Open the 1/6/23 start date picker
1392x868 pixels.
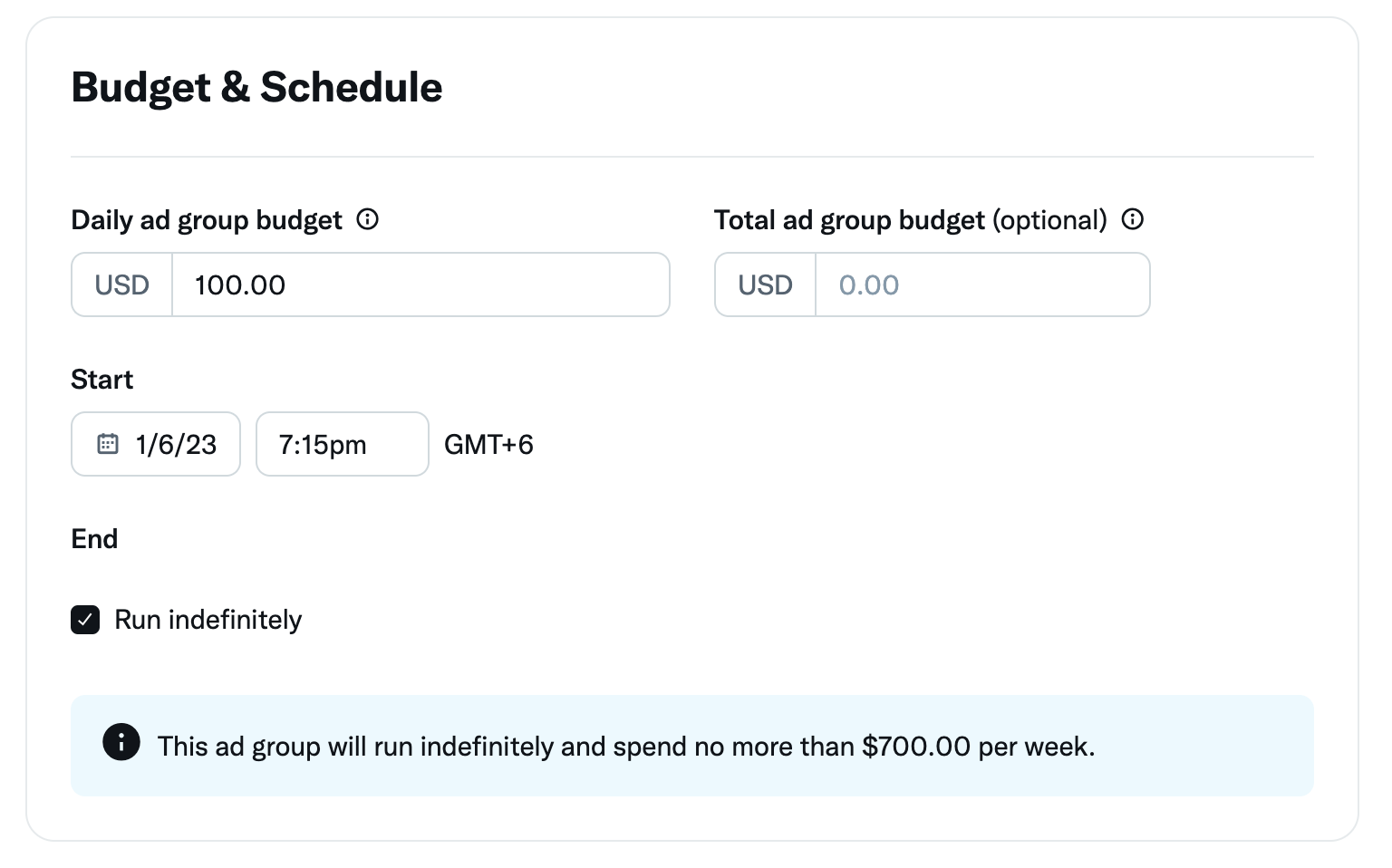click(175, 444)
